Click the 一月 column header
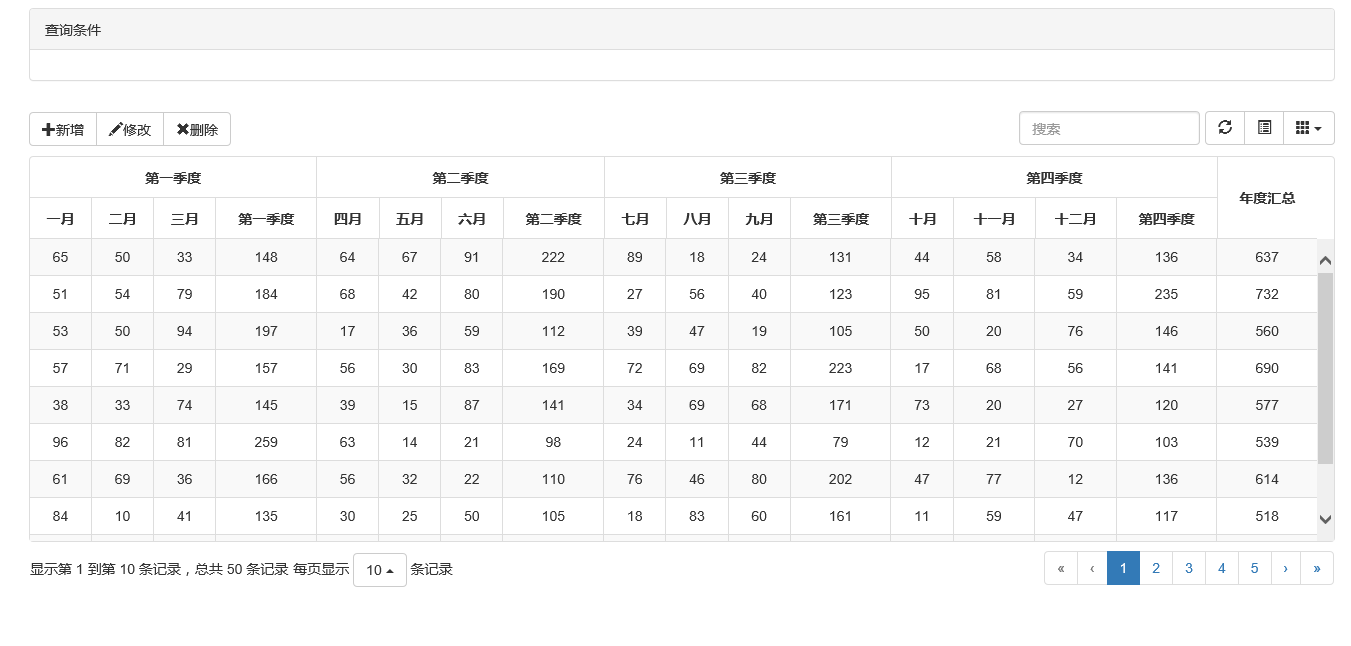The image size is (1351, 646). (x=60, y=219)
